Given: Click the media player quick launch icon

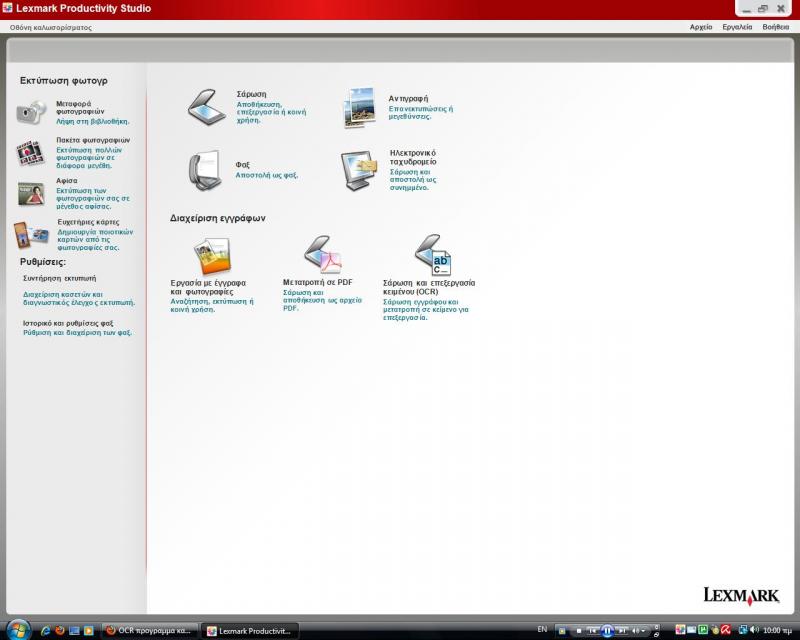Looking at the screenshot, I should [88, 631].
